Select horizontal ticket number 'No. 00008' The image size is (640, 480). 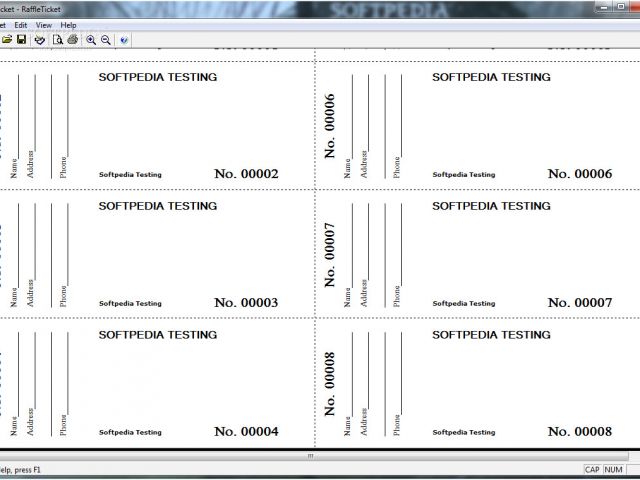click(580, 431)
